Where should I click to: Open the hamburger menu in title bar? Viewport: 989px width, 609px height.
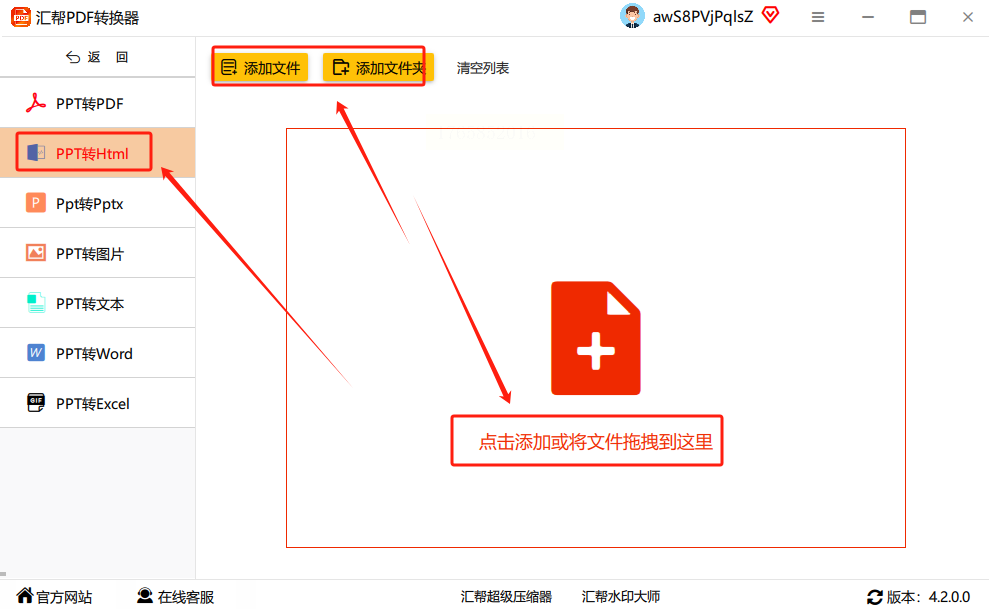[x=817, y=18]
